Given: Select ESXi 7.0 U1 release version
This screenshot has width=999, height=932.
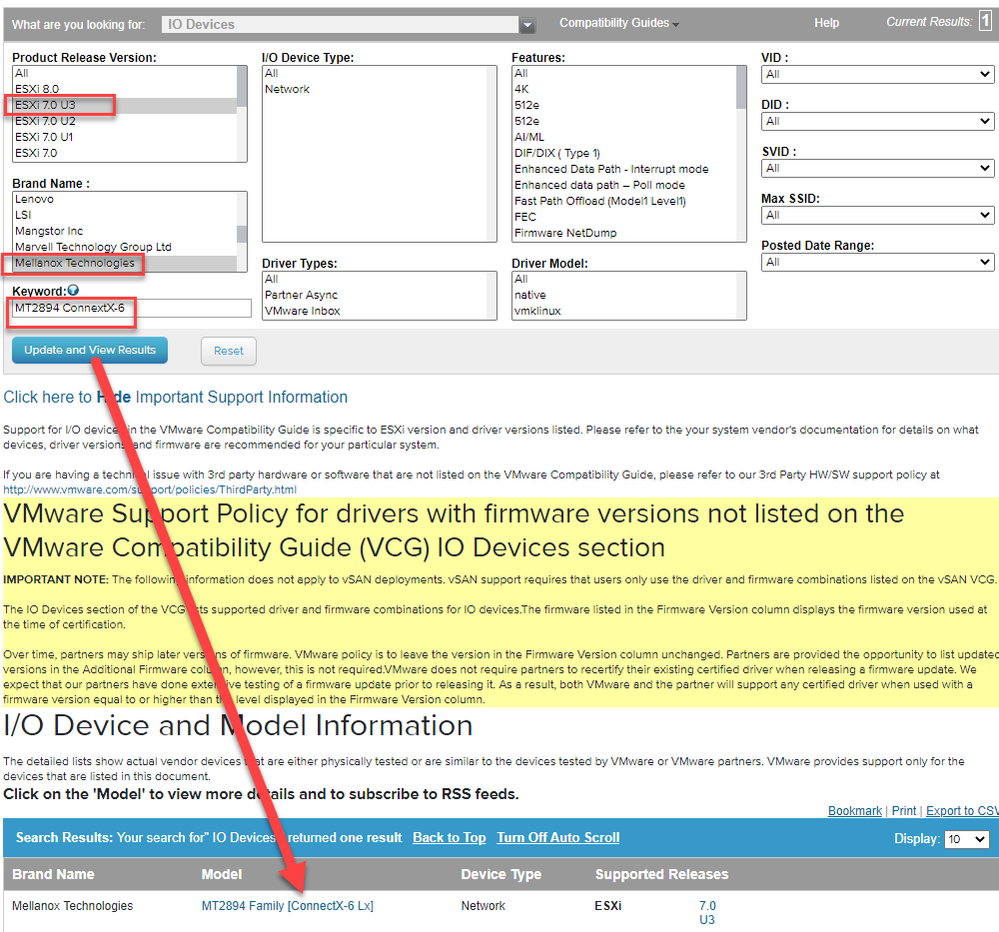Looking at the screenshot, I should (125, 137).
